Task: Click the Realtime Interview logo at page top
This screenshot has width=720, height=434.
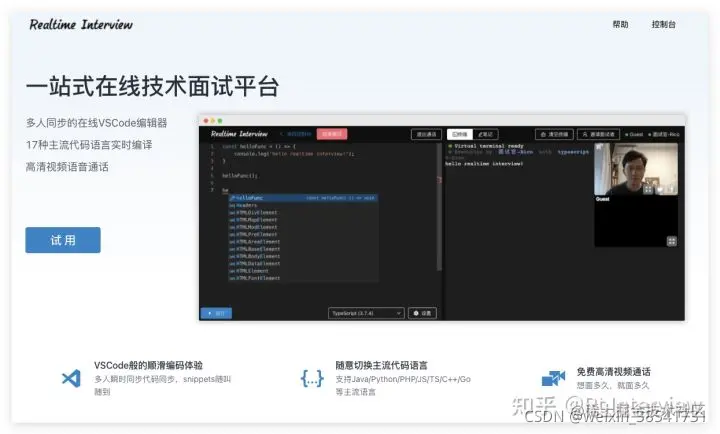Action: pos(81,24)
